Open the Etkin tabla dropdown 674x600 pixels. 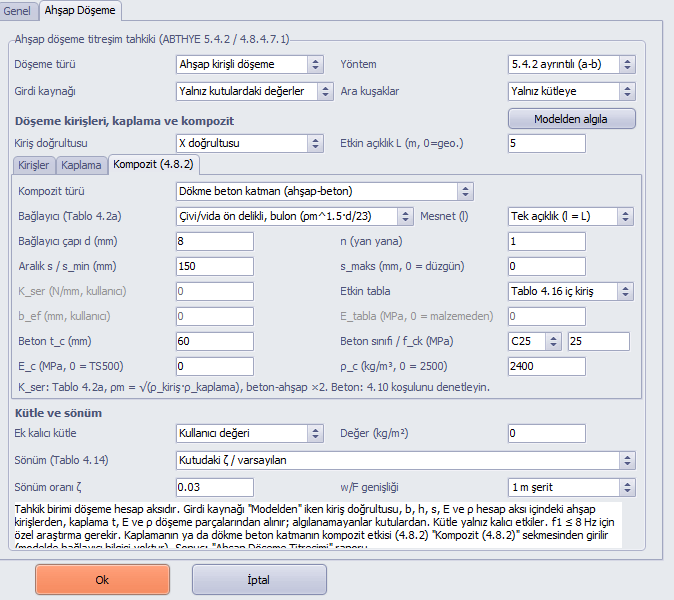click(x=570, y=291)
